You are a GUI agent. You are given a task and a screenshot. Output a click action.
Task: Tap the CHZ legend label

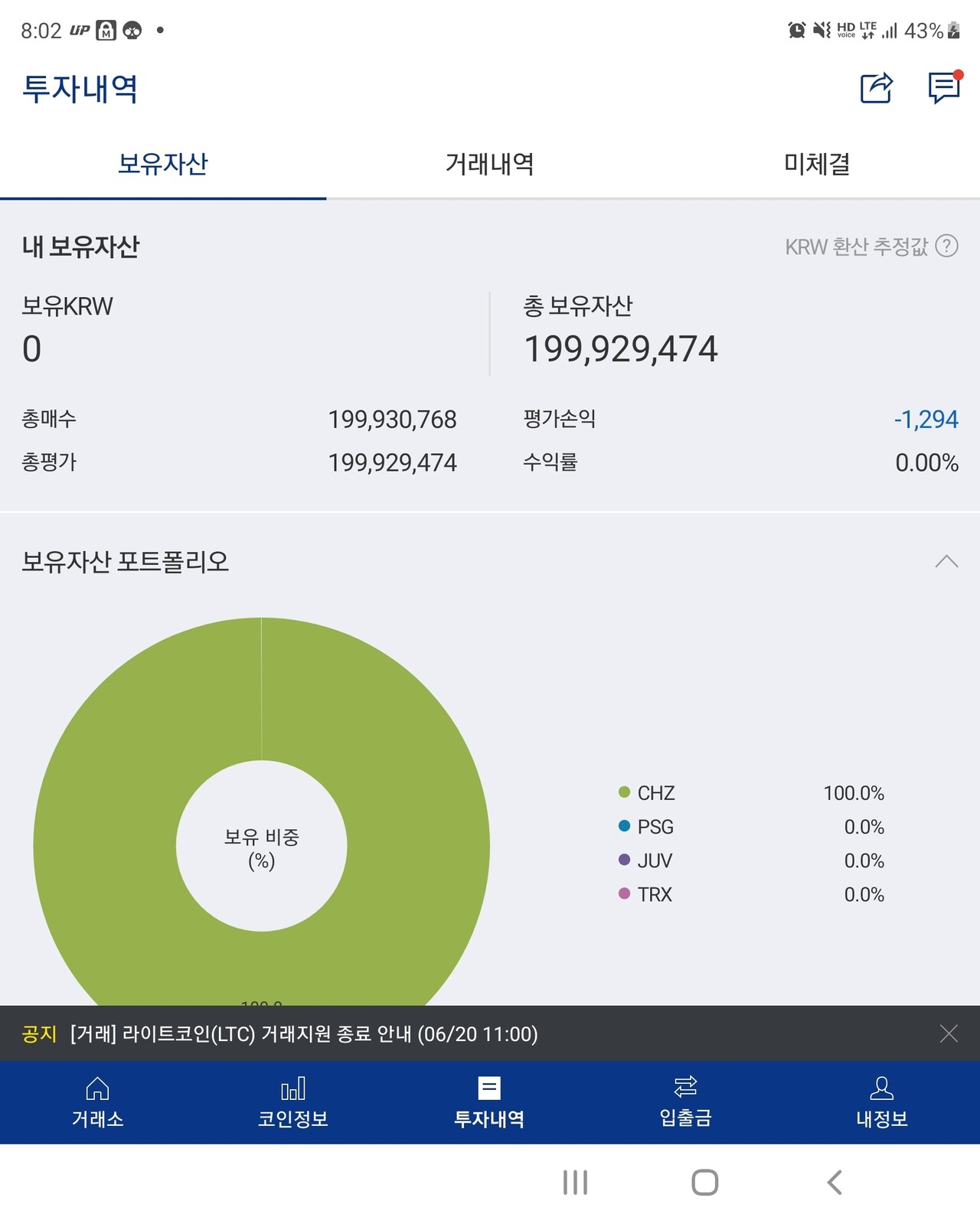click(656, 793)
